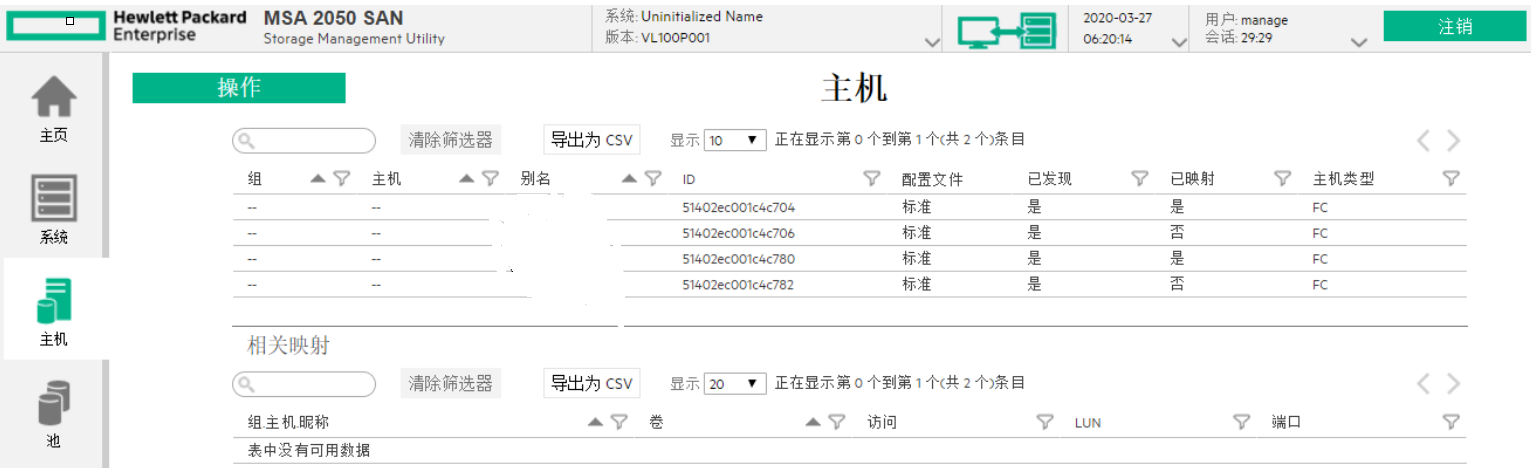Click 否 mapped value in 51402ec001c4c706 row
This screenshot has width=1531, height=468.
(x=1177, y=233)
